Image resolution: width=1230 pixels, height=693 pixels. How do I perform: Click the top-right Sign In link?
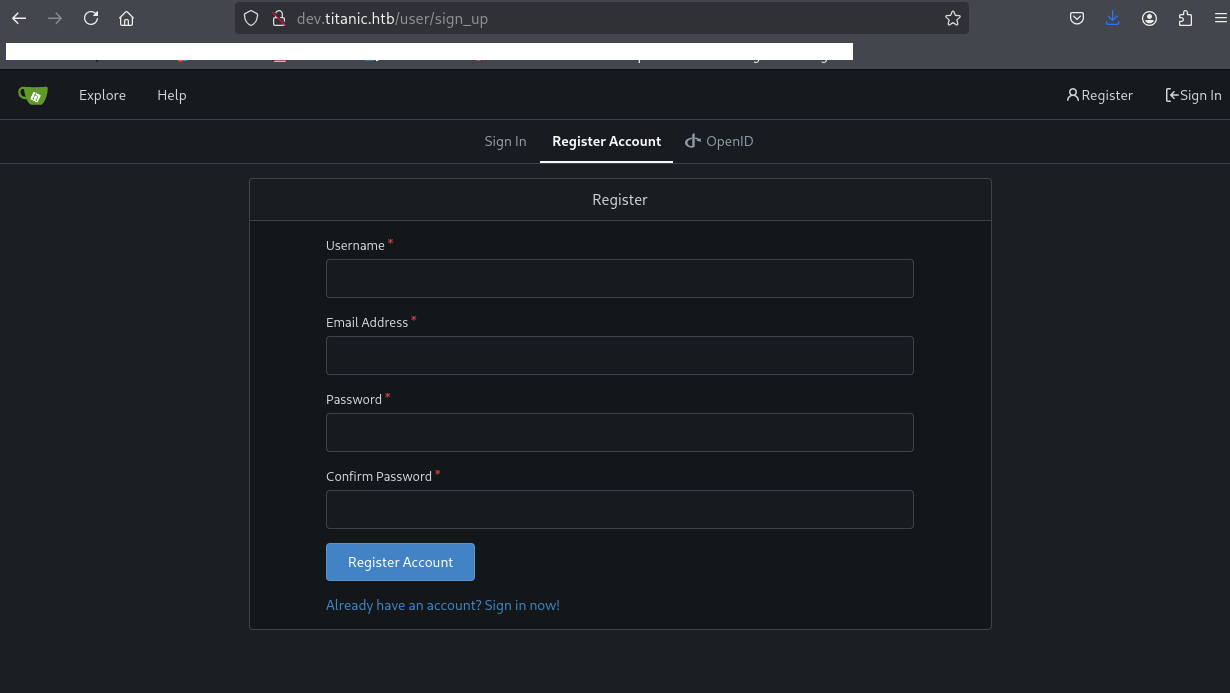point(1193,95)
